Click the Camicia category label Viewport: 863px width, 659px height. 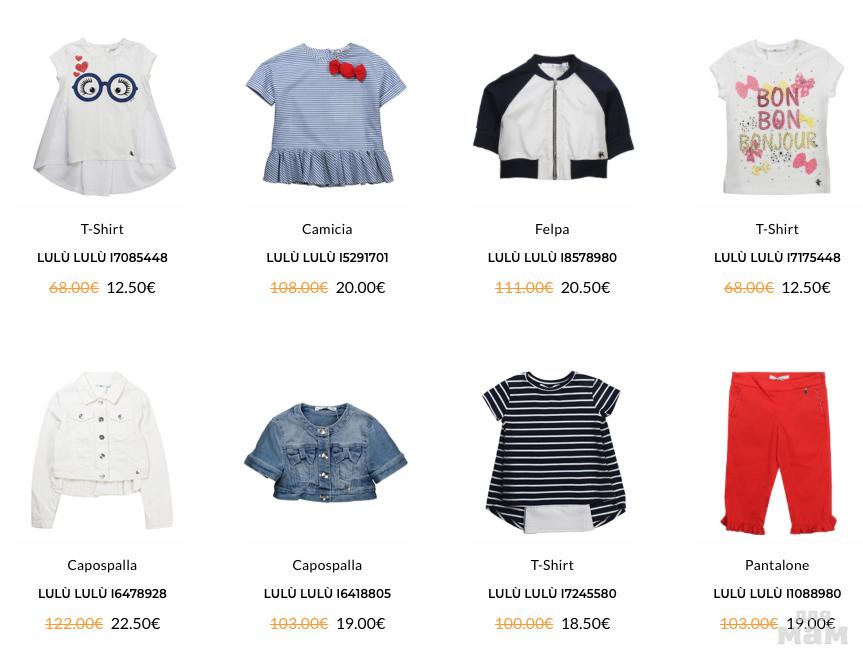[327, 229]
